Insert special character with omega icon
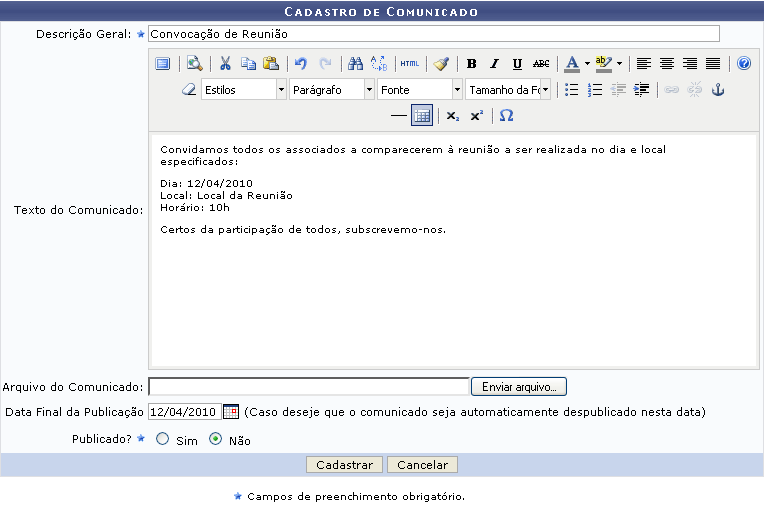This screenshot has width=764, height=507. pos(506,116)
